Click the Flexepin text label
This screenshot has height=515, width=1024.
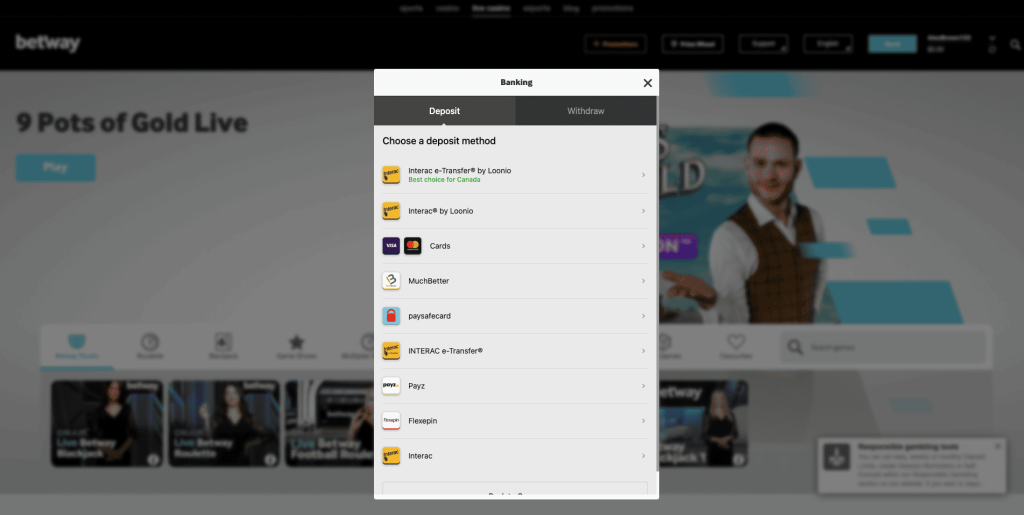coord(423,421)
